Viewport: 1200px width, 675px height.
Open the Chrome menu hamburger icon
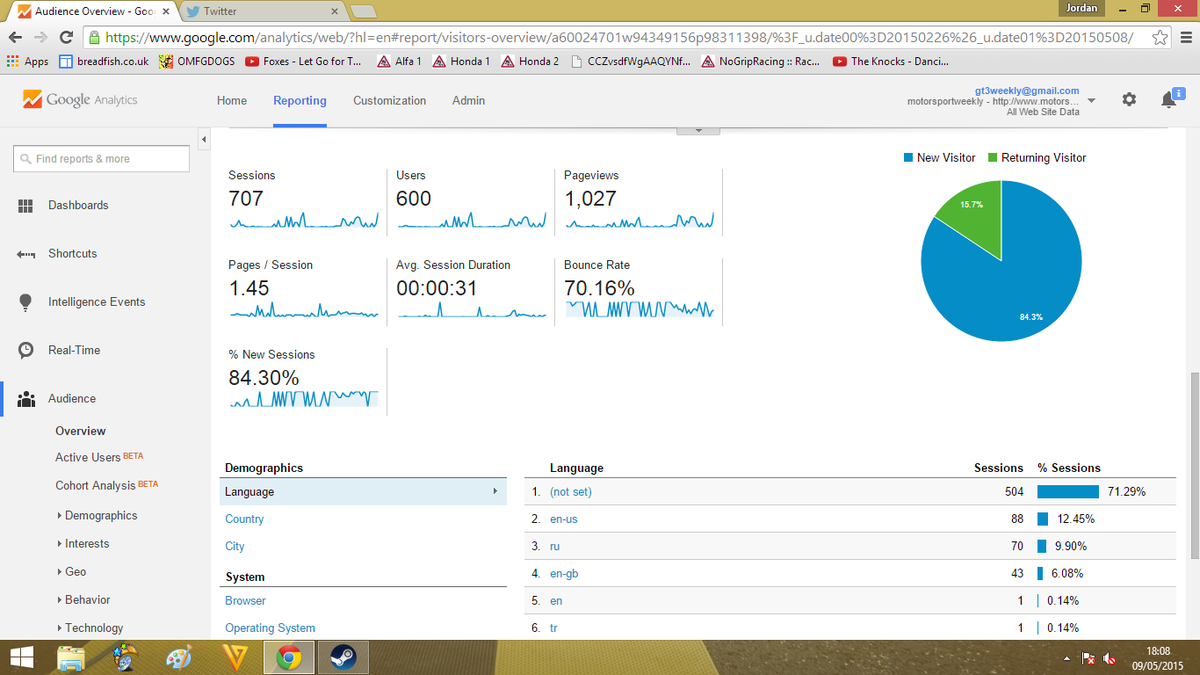coord(1184,37)
